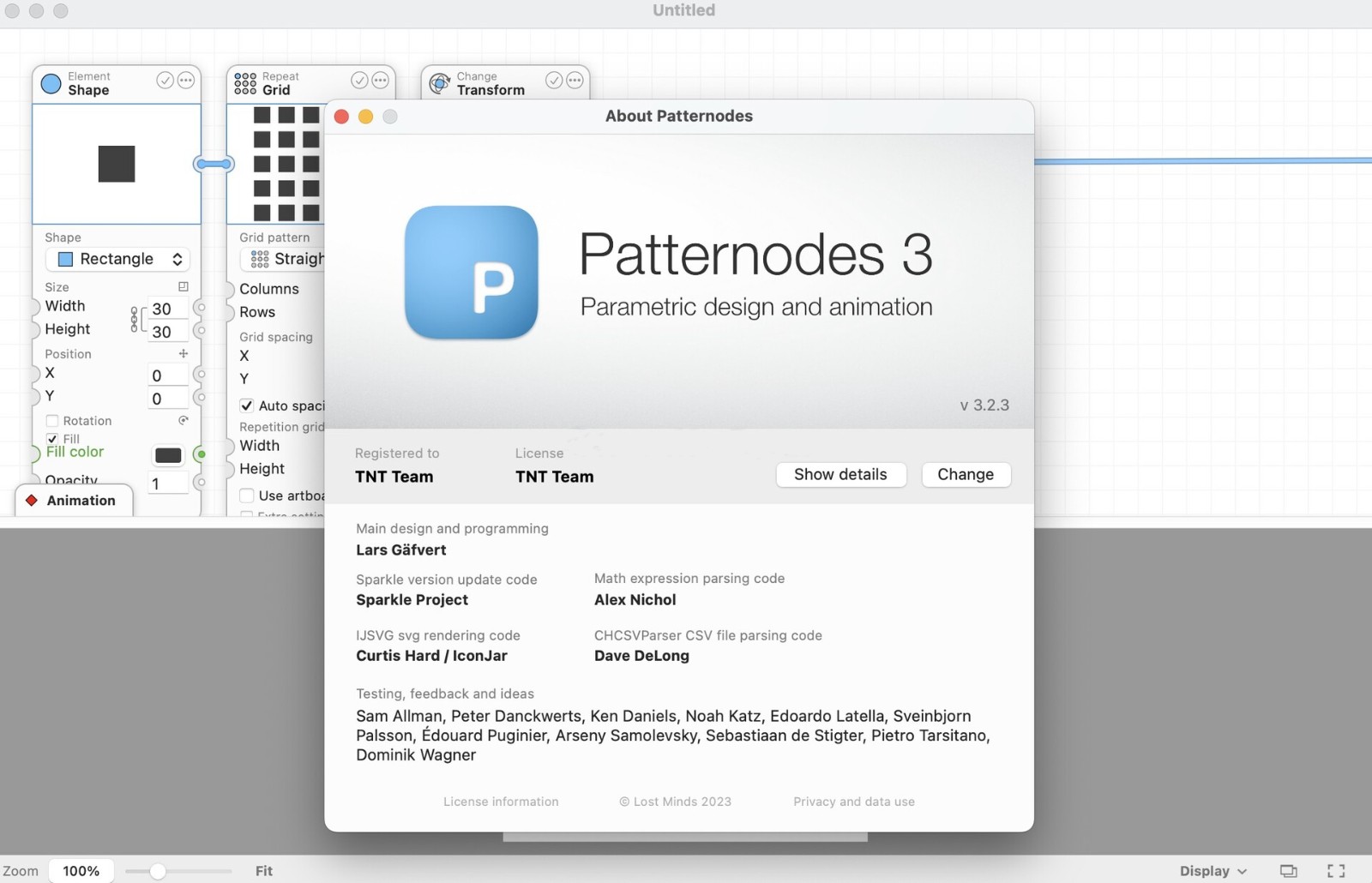This screenshot has width=1372, height=883.
Task: Click the Show details button
Action: (x=840, y=474)
